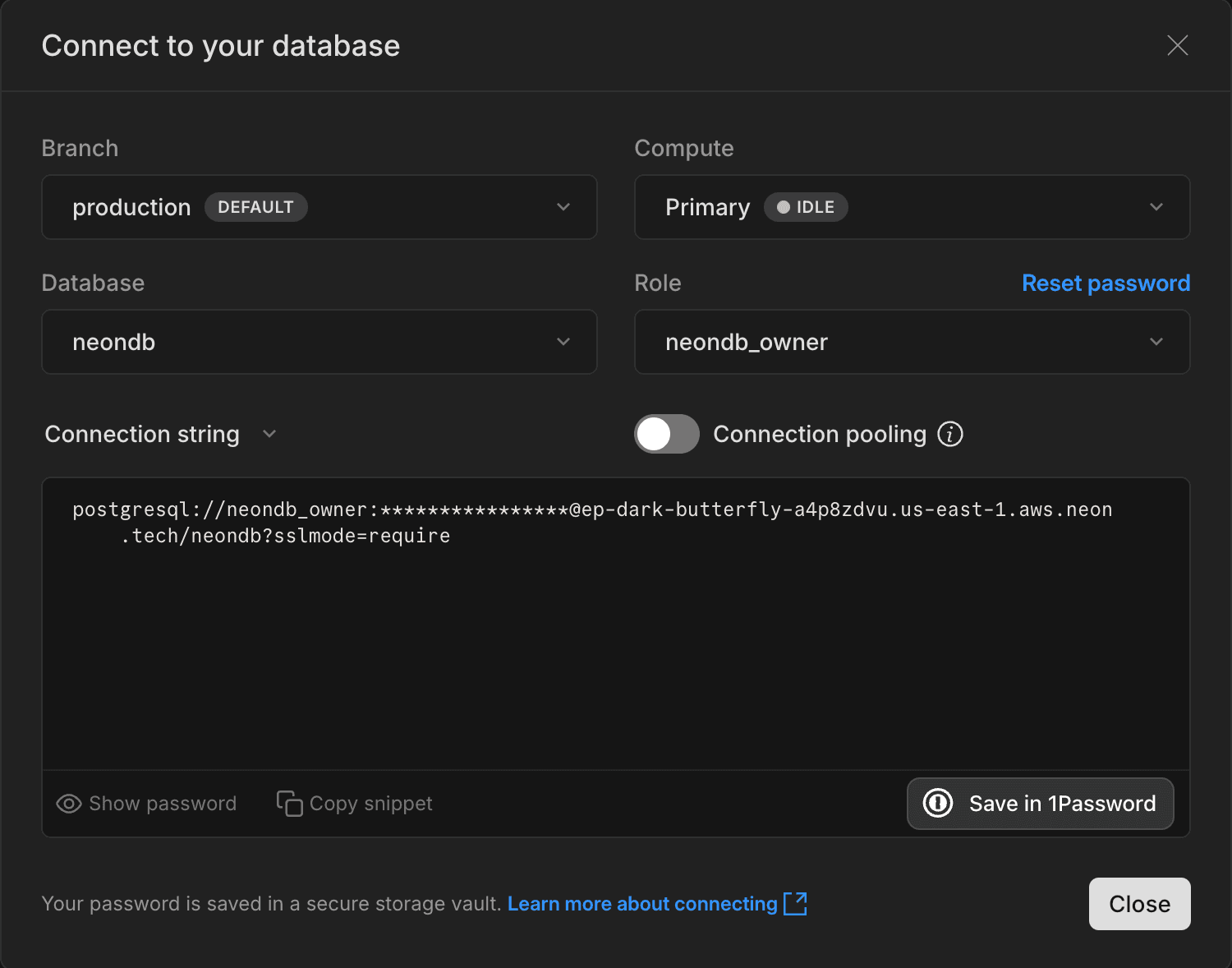This screenshot has height=968, width=1232.
Task: Click the X to dismiss the dialog
Action: [x=1178, y=46]
